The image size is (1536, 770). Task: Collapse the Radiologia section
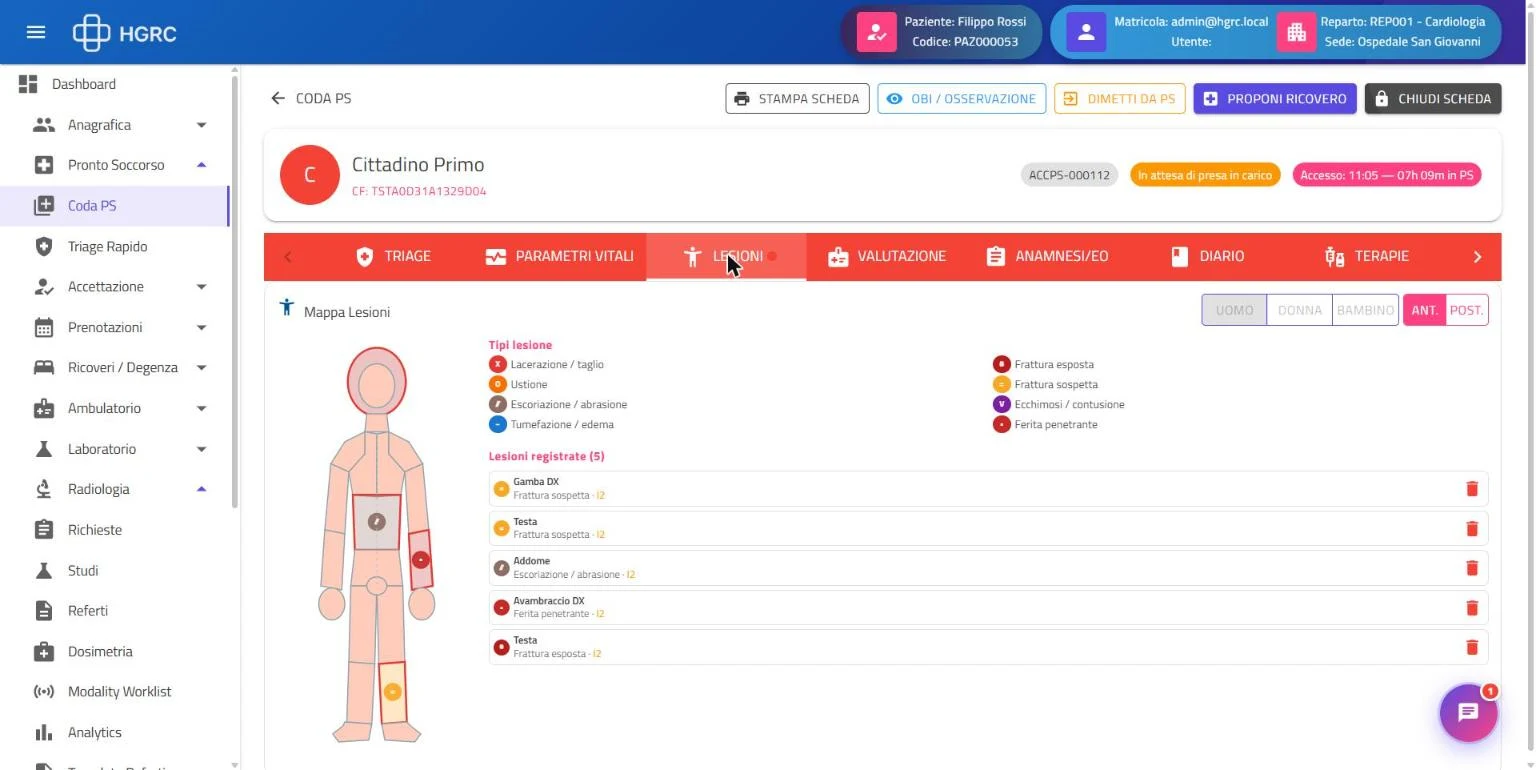coord(201,489)
